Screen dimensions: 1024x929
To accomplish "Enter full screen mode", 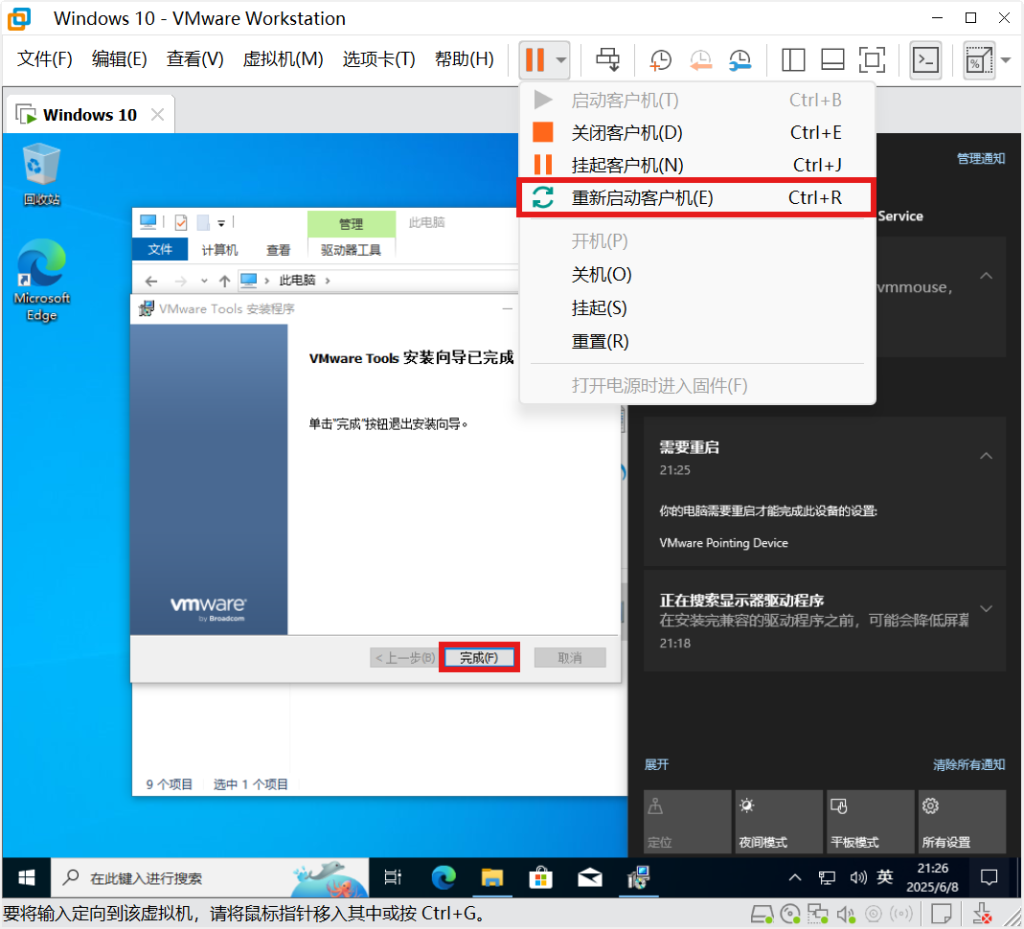I will (x=872, y=59).
